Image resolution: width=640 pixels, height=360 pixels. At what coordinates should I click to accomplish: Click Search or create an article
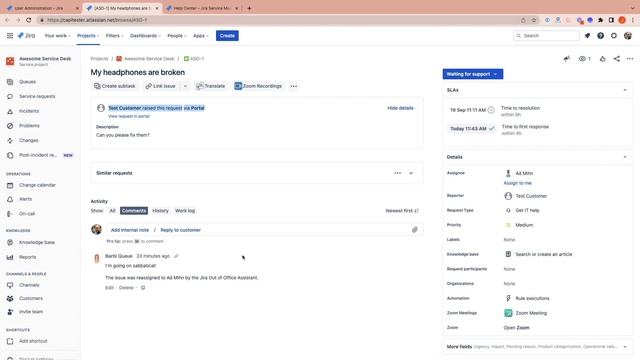pos(544,254)
